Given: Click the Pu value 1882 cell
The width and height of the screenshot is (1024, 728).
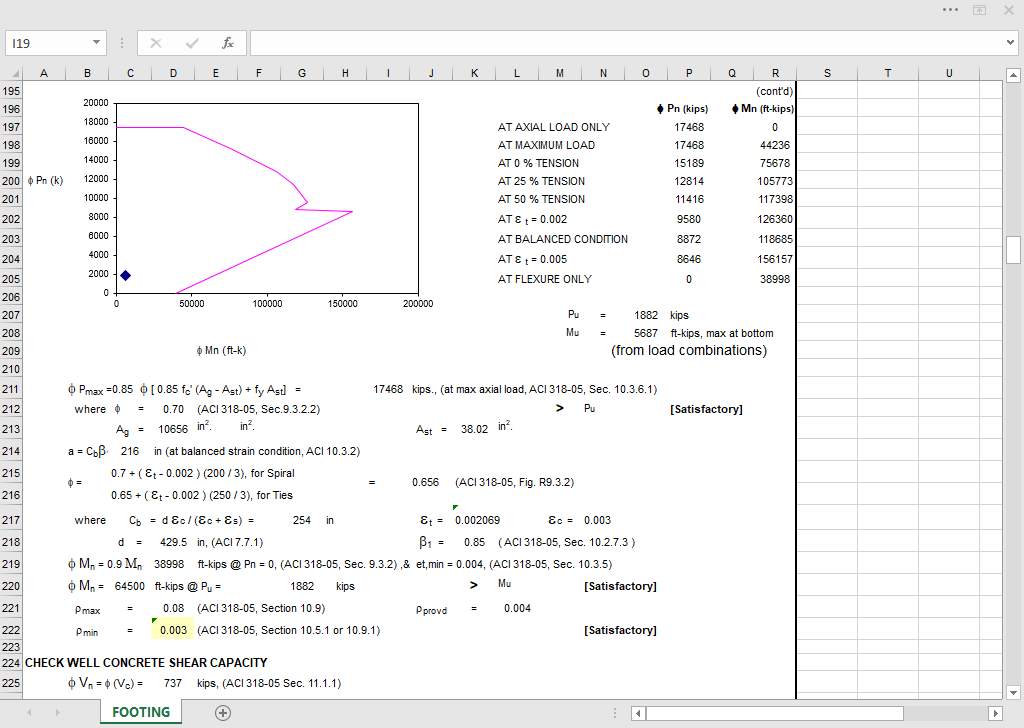Looking at the screenshot, I should pyautogui.click(x=646, y=315).
